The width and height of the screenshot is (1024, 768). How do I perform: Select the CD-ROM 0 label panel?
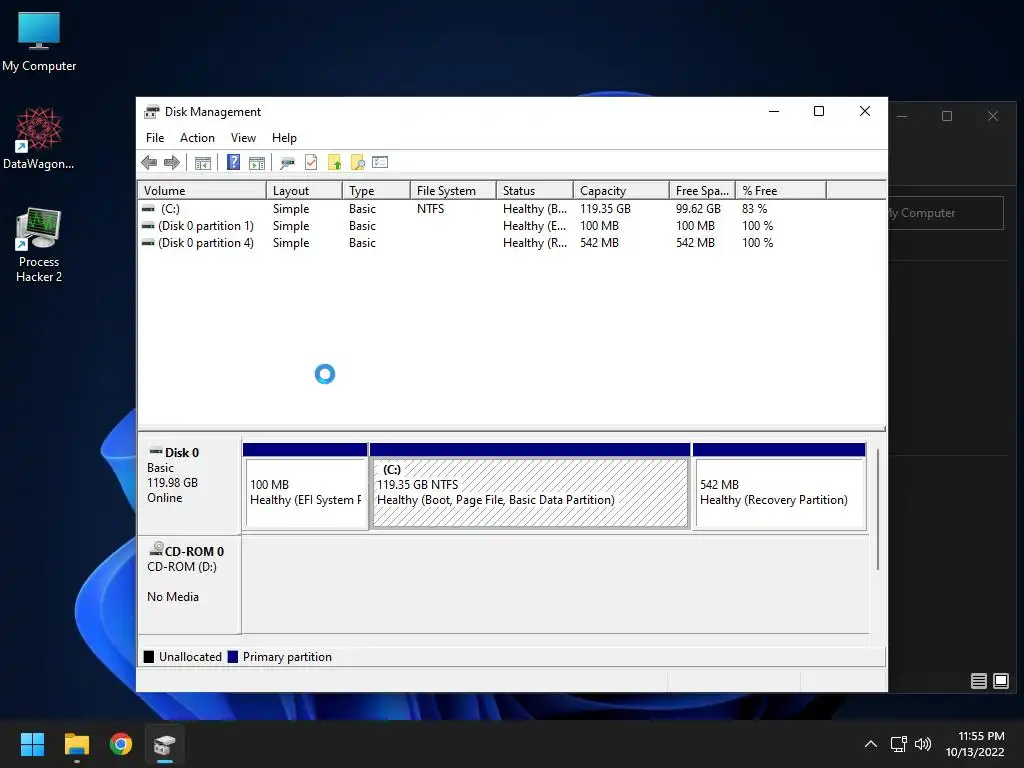[x=189, y=585]
